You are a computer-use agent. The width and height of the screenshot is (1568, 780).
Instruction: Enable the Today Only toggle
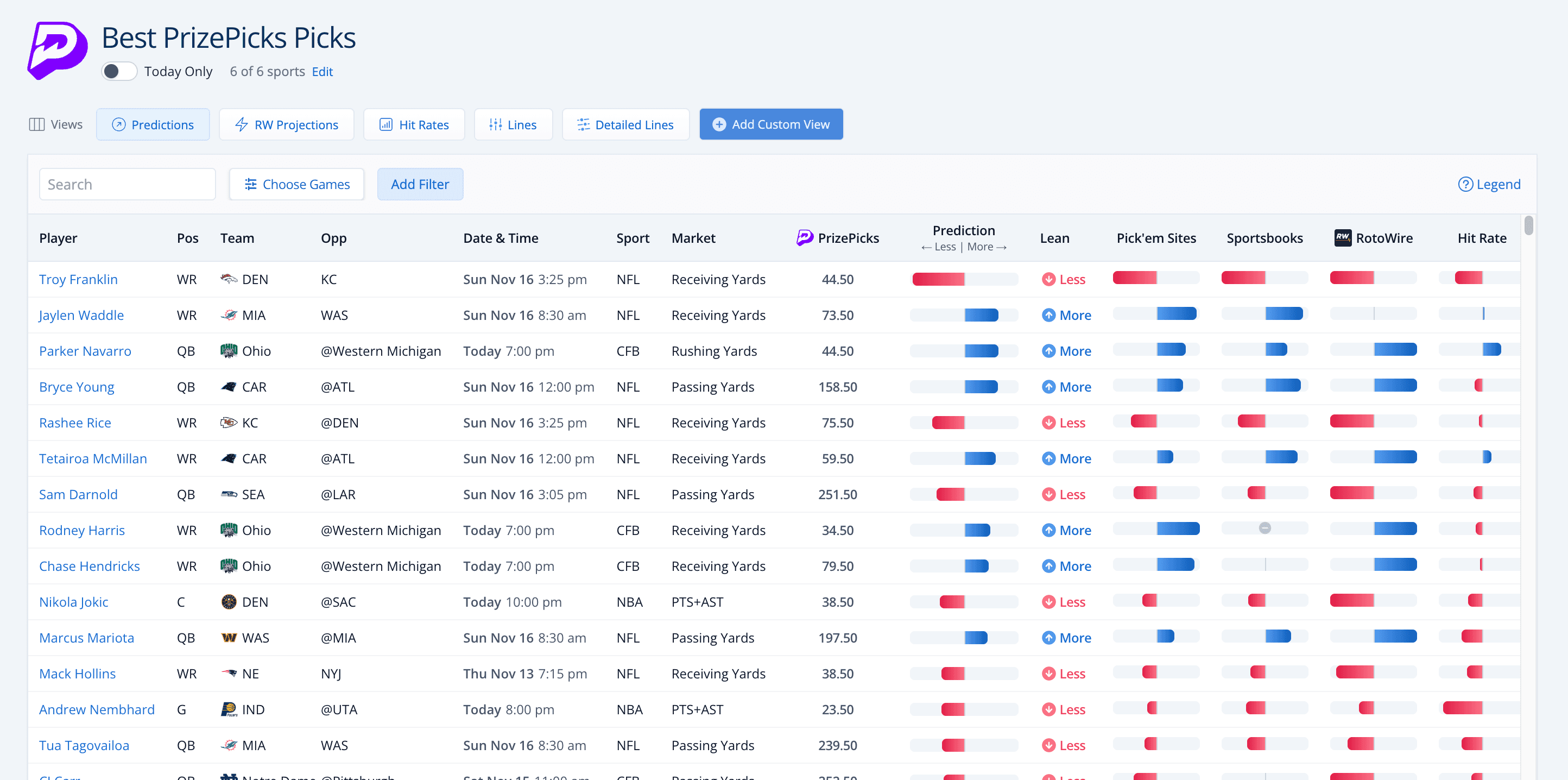pyautogui.click(x=119, y=71)
